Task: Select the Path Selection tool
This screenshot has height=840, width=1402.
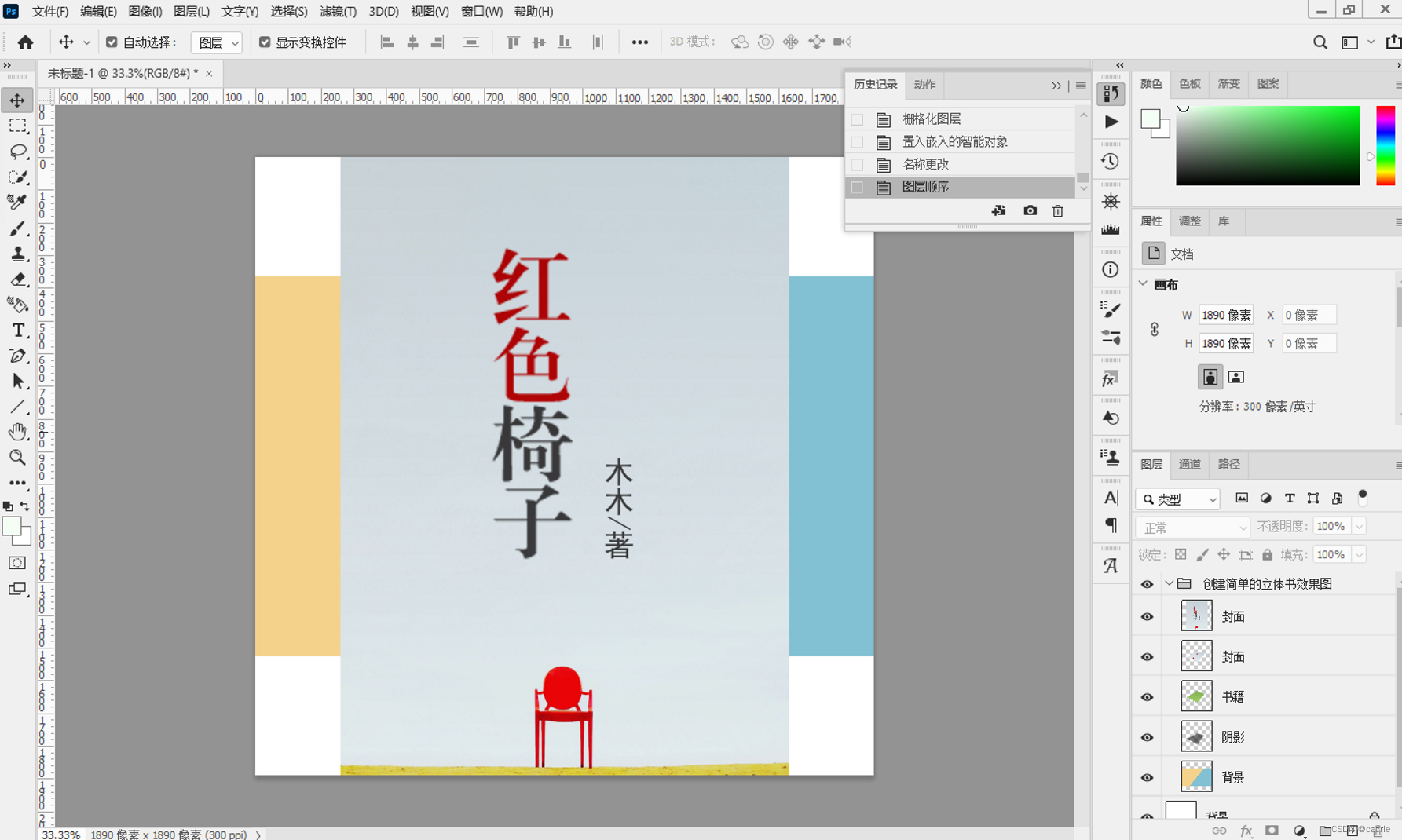Action: coord(17,382)
